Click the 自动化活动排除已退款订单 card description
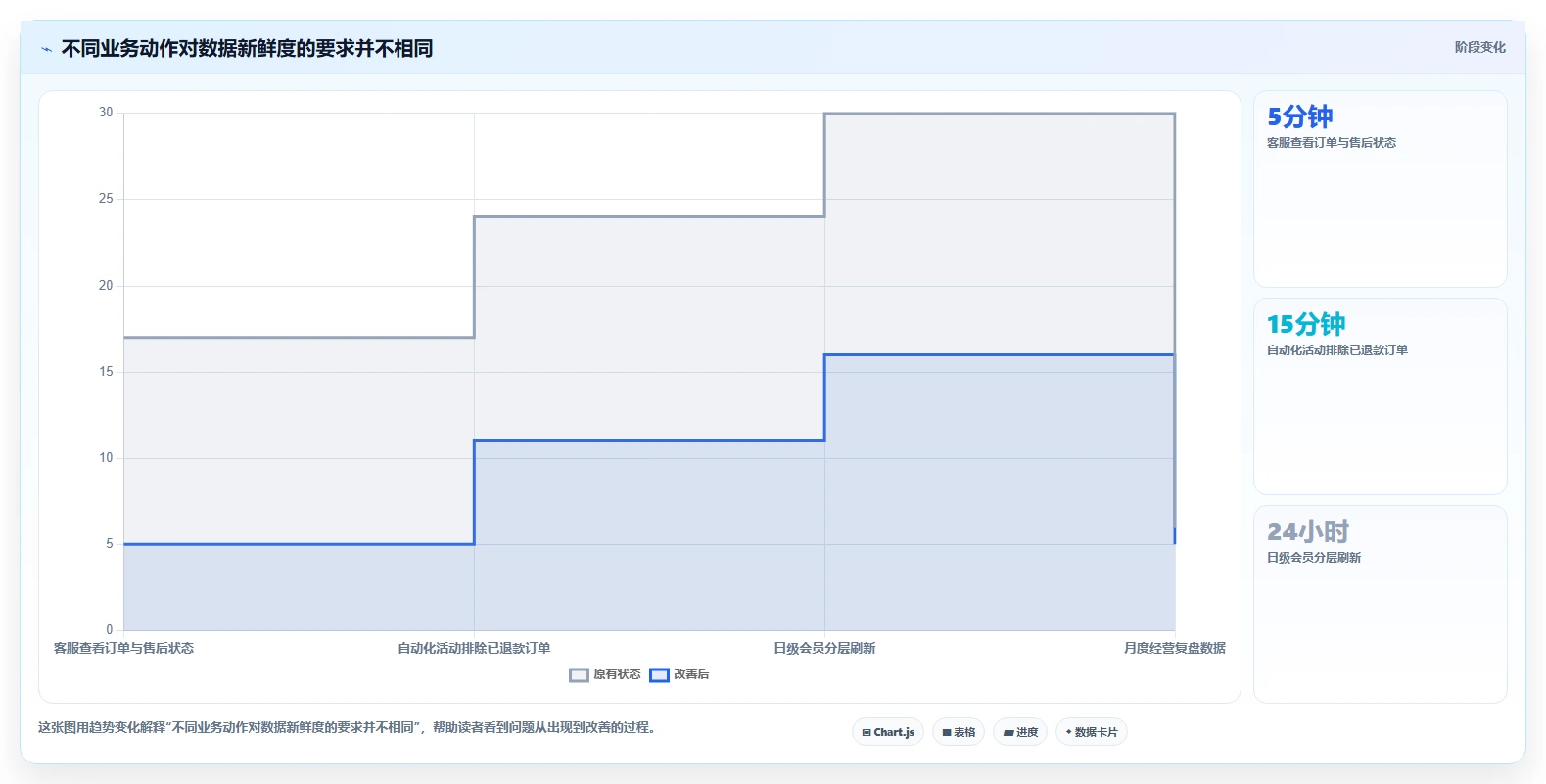 pyautogui.click(x=1337, y=350)
